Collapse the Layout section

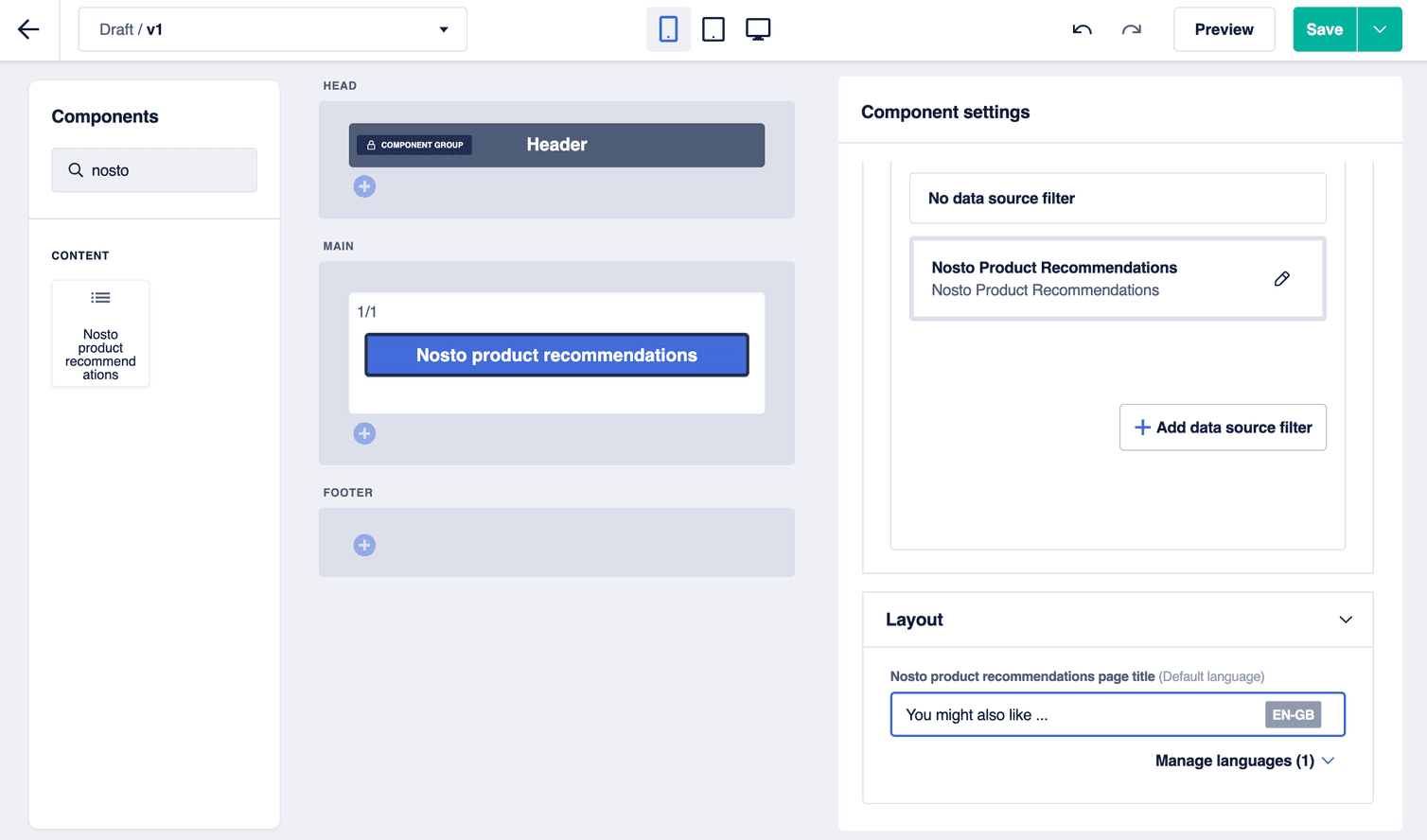(x=1345, y=620)
